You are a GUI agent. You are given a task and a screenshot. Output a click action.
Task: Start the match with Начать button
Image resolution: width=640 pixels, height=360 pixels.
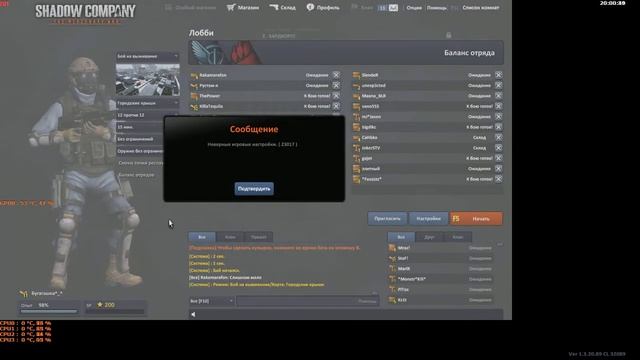coord(476,218)
